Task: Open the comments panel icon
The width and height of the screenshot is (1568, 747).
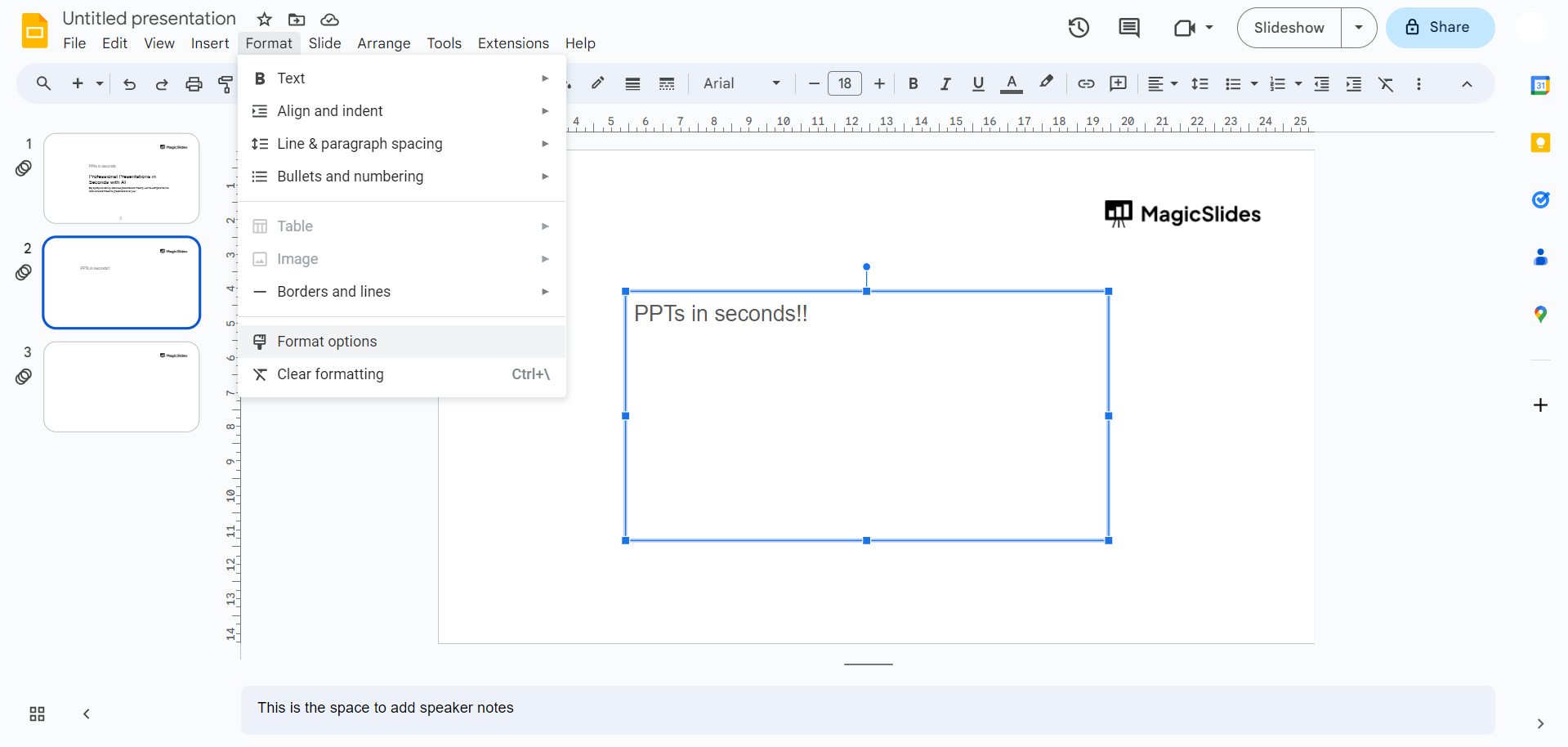Action: [1128, 28]
